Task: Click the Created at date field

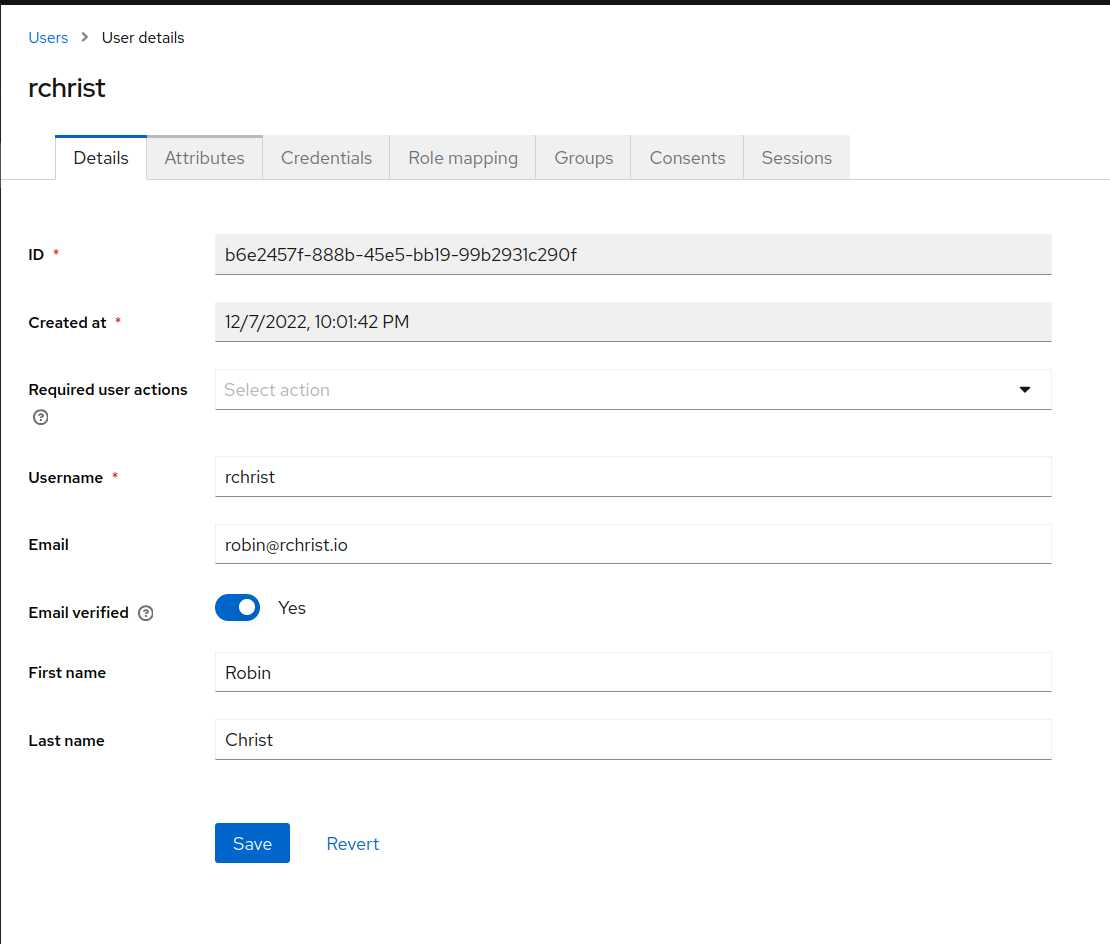Action: (x=633, y=322)
